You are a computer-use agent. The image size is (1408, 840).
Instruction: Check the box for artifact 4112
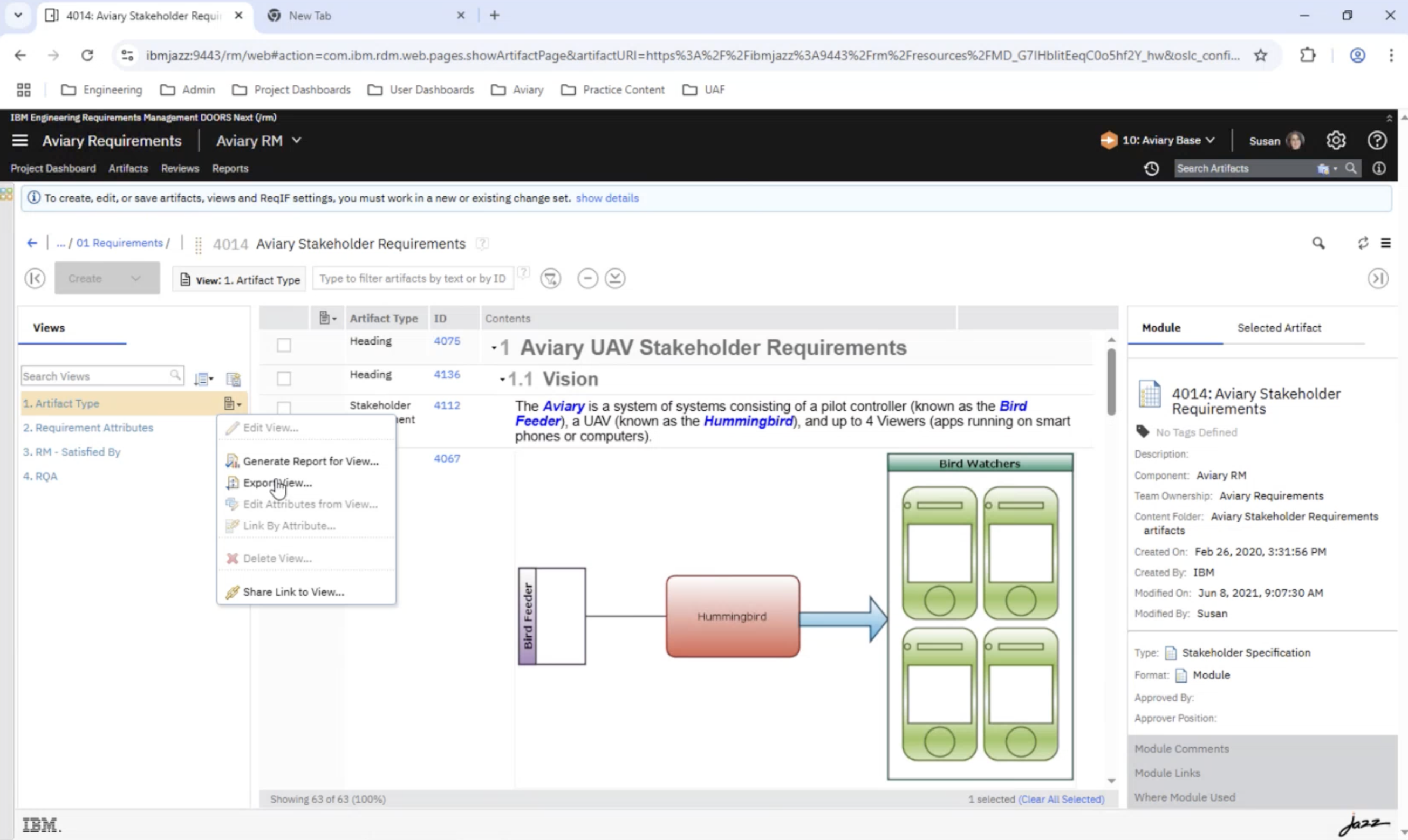point(284,407)
